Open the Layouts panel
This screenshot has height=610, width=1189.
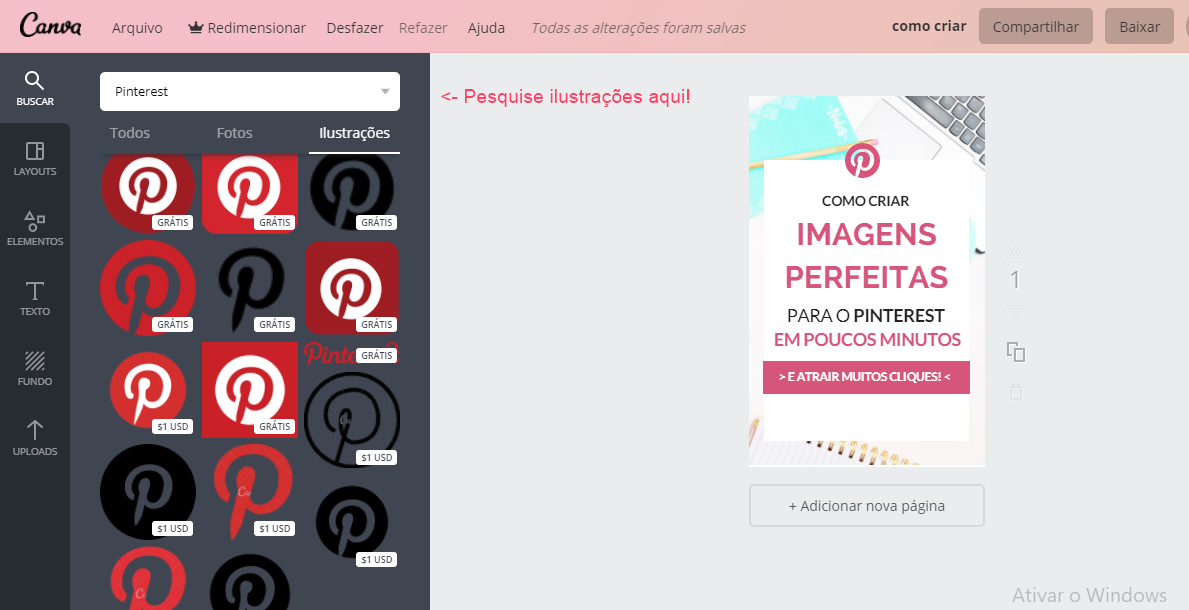[35, 159]
